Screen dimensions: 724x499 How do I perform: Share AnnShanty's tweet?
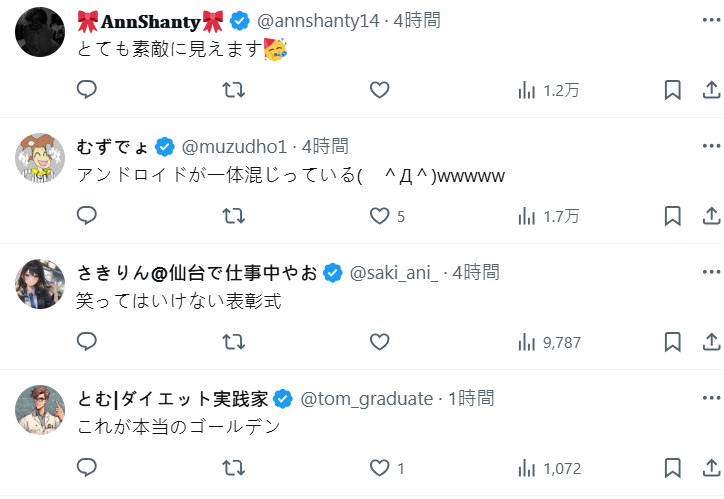[x=711, y=90]
